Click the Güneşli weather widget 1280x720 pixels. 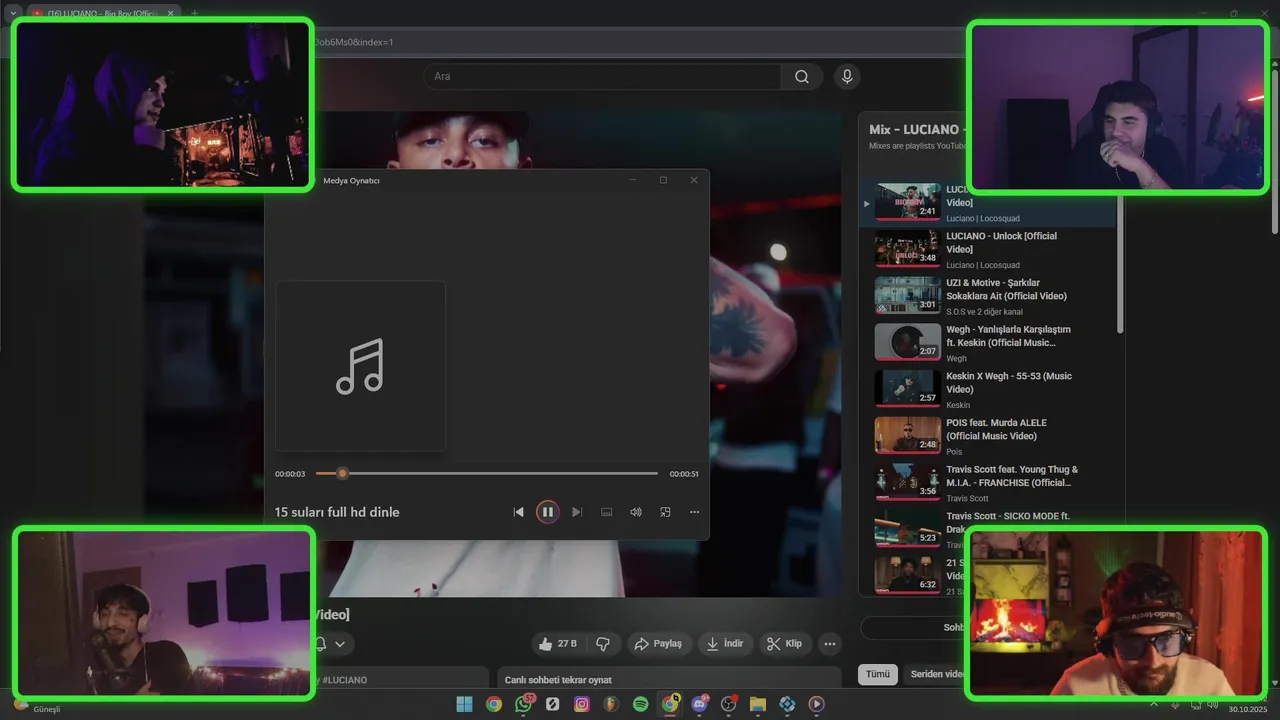(x=38, y=706)
